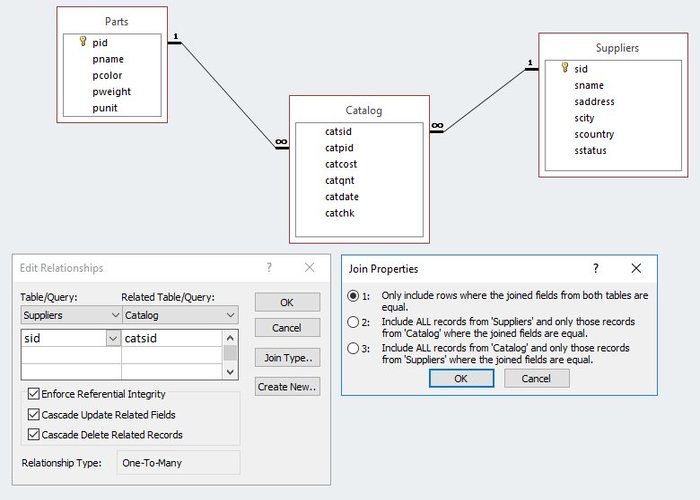This screenshot has height=500, width=700.
Task: Expand the sid field dropdown
Action: [112, 339]
